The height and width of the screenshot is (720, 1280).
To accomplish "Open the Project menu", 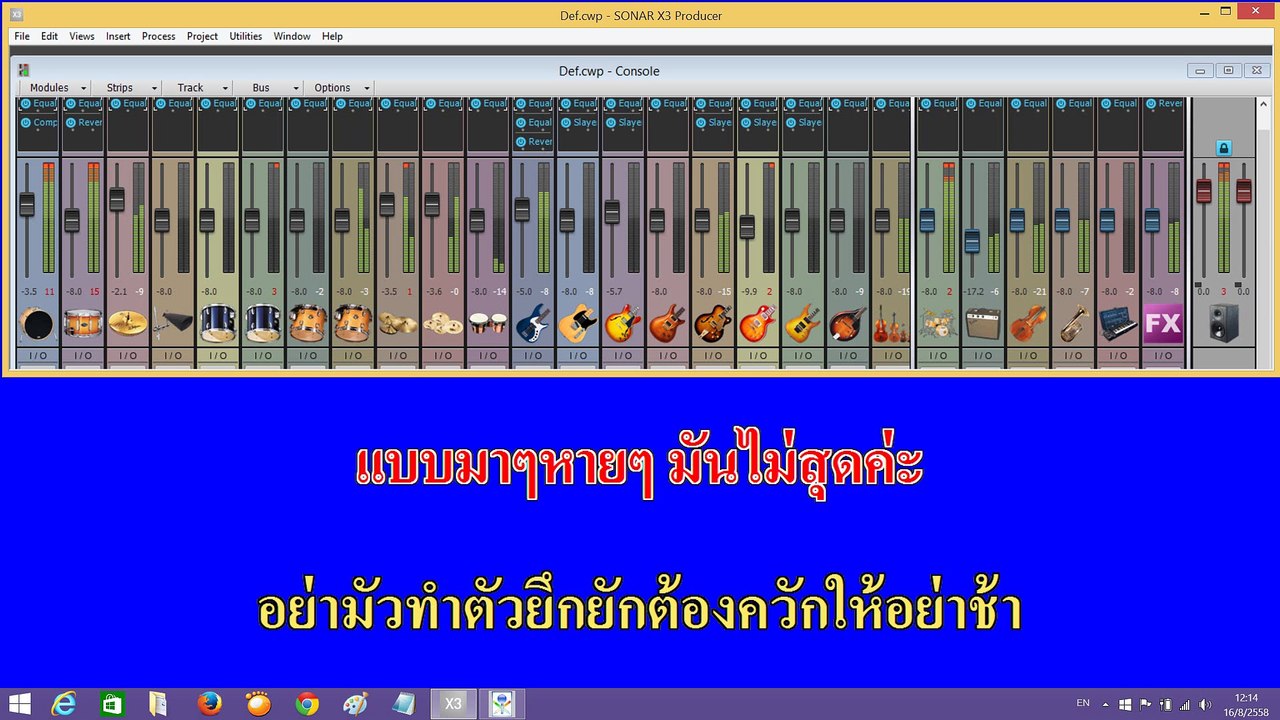I will click(x=202, y=36).
